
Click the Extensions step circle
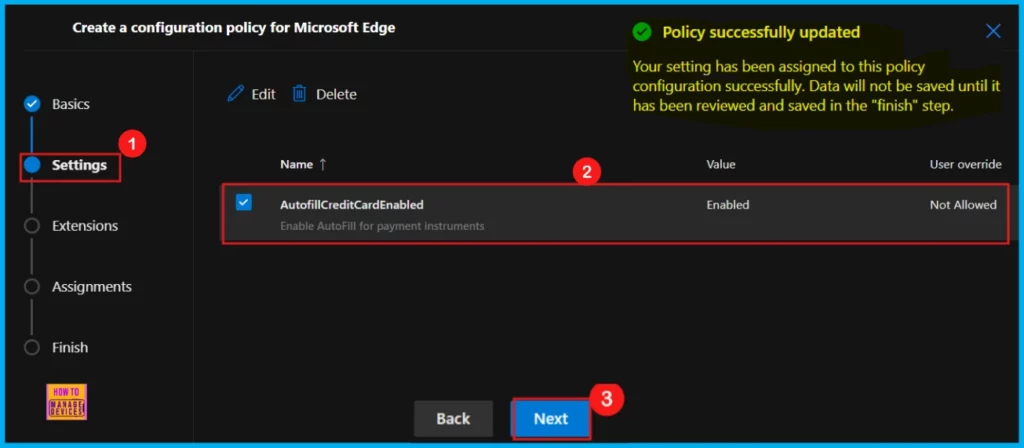coord(32,226)
